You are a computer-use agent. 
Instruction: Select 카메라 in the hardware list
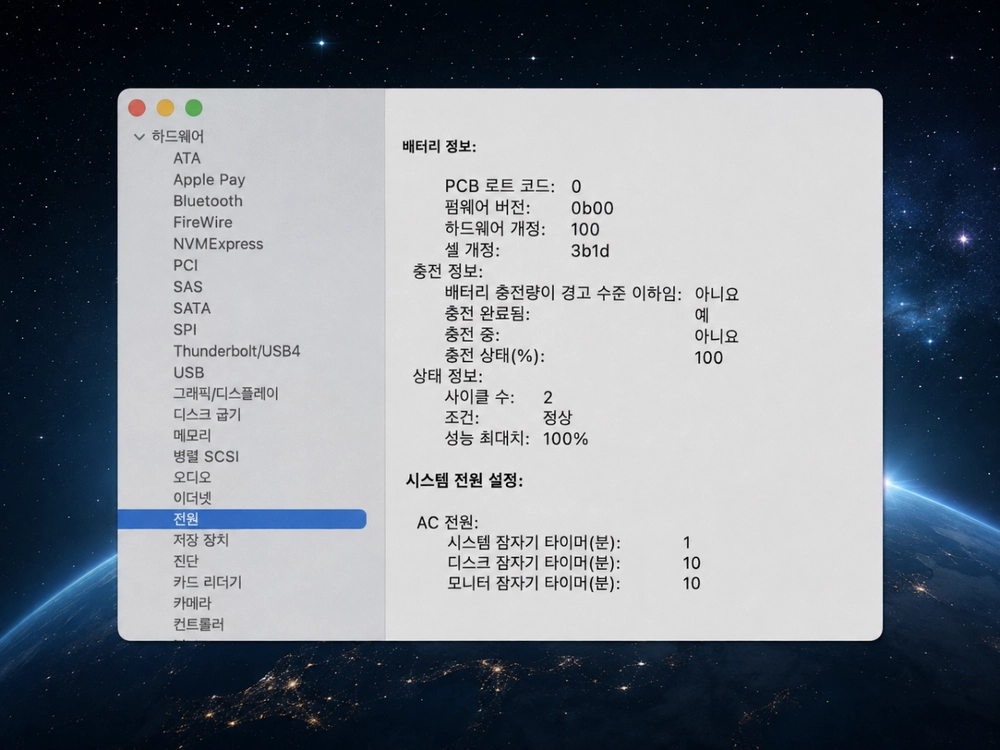pyautogui.click(x=192, y=603)
